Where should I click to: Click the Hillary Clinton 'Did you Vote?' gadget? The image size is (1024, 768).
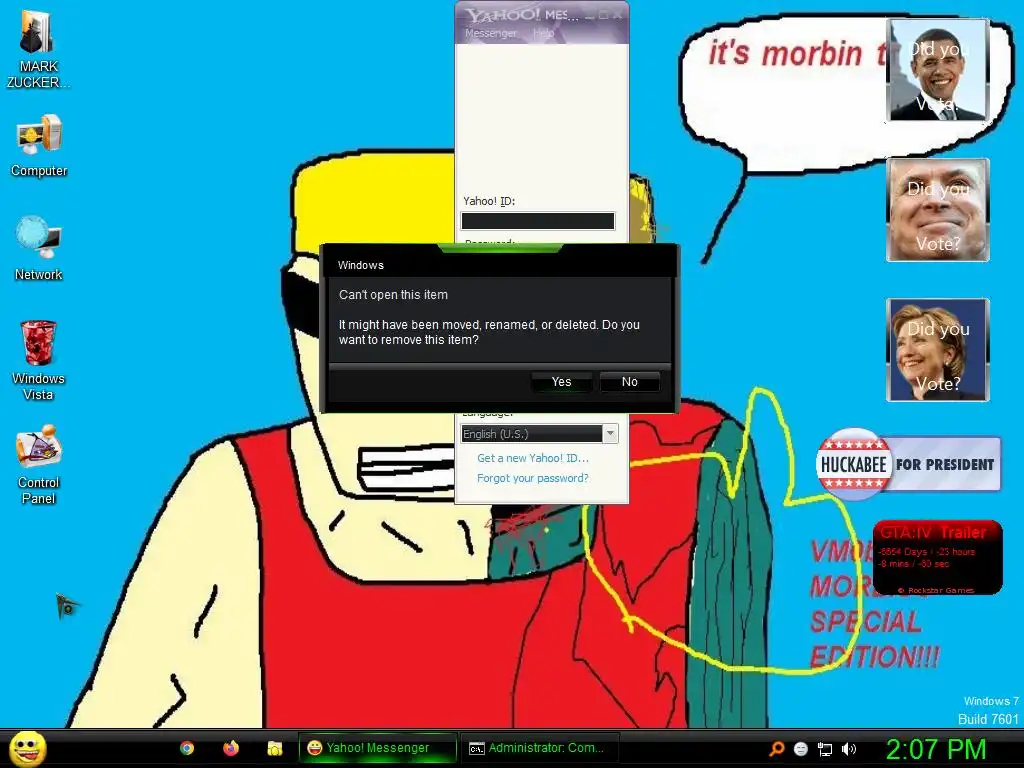point(938,350)
